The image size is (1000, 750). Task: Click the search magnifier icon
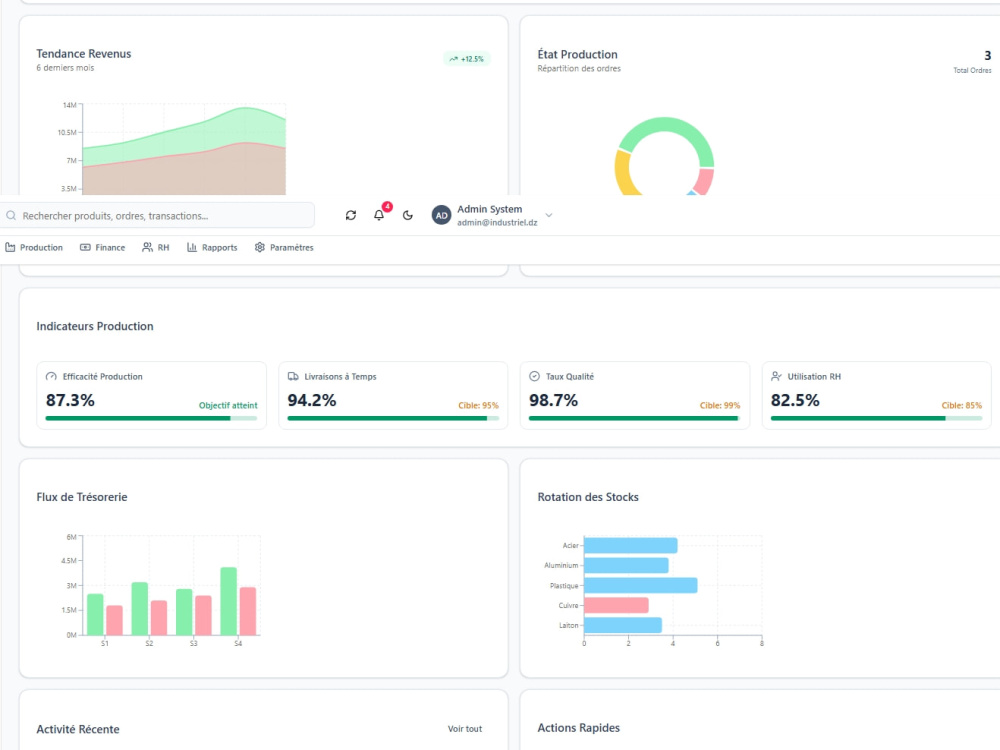tap(11, 216)
